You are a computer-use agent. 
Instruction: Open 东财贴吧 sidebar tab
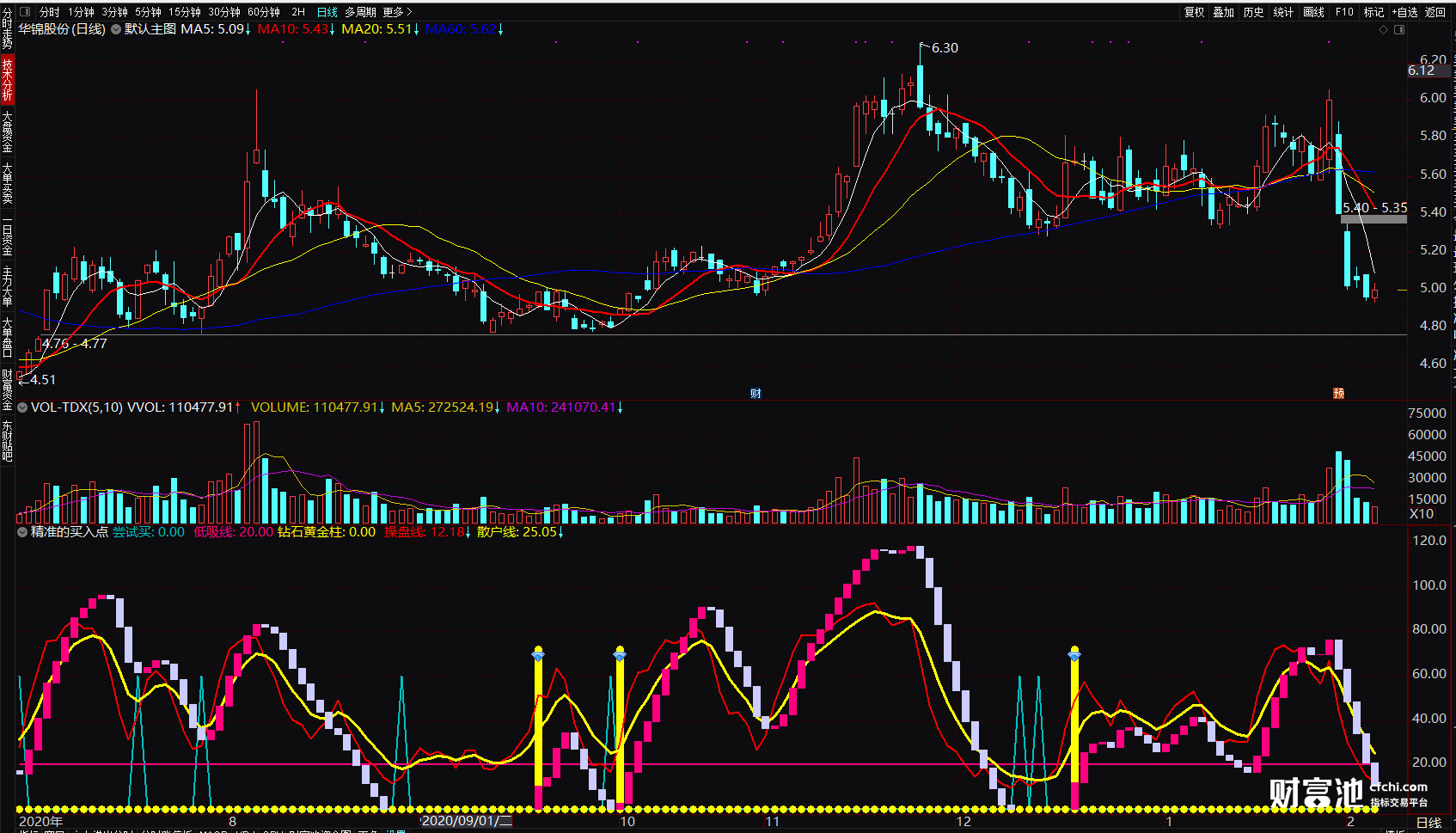(x=7, y=442)
